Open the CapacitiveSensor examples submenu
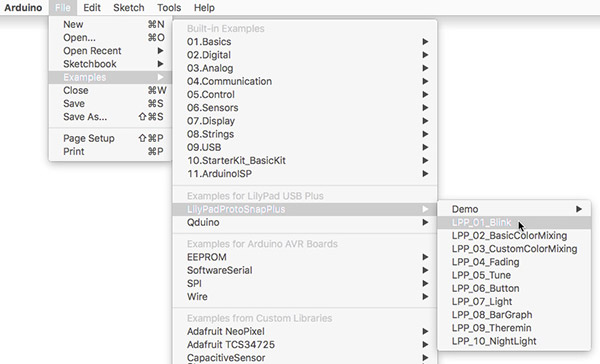 click(x=305, y=357)
